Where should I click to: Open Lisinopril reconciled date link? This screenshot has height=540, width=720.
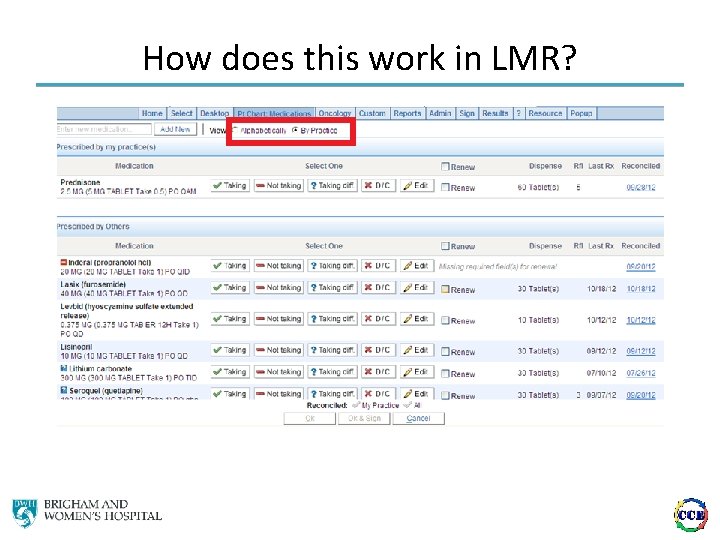(641, 351)
